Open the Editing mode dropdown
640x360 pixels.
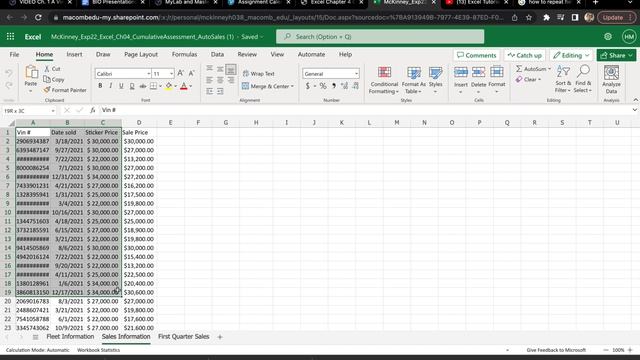click(571, 55)
